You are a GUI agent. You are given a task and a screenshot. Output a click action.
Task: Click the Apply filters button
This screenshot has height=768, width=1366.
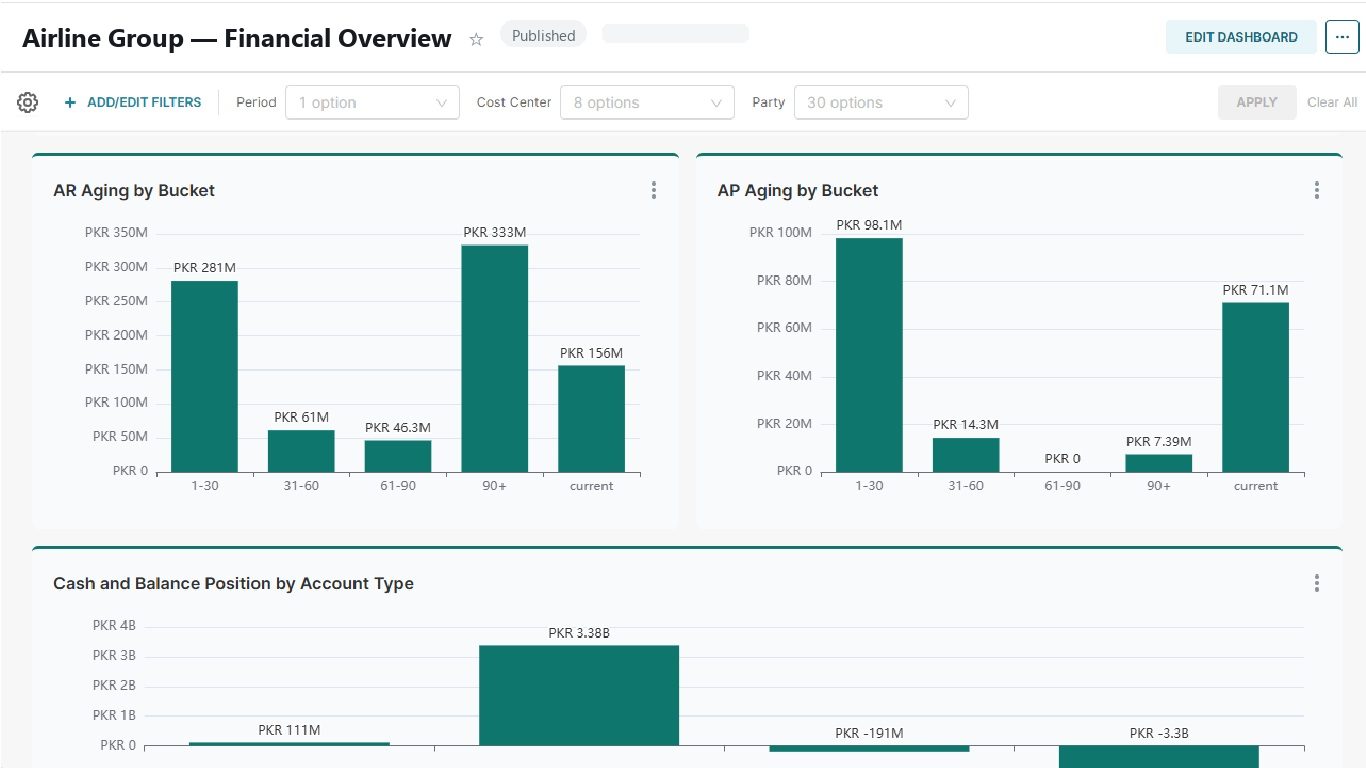click(x=1257, y=102)
